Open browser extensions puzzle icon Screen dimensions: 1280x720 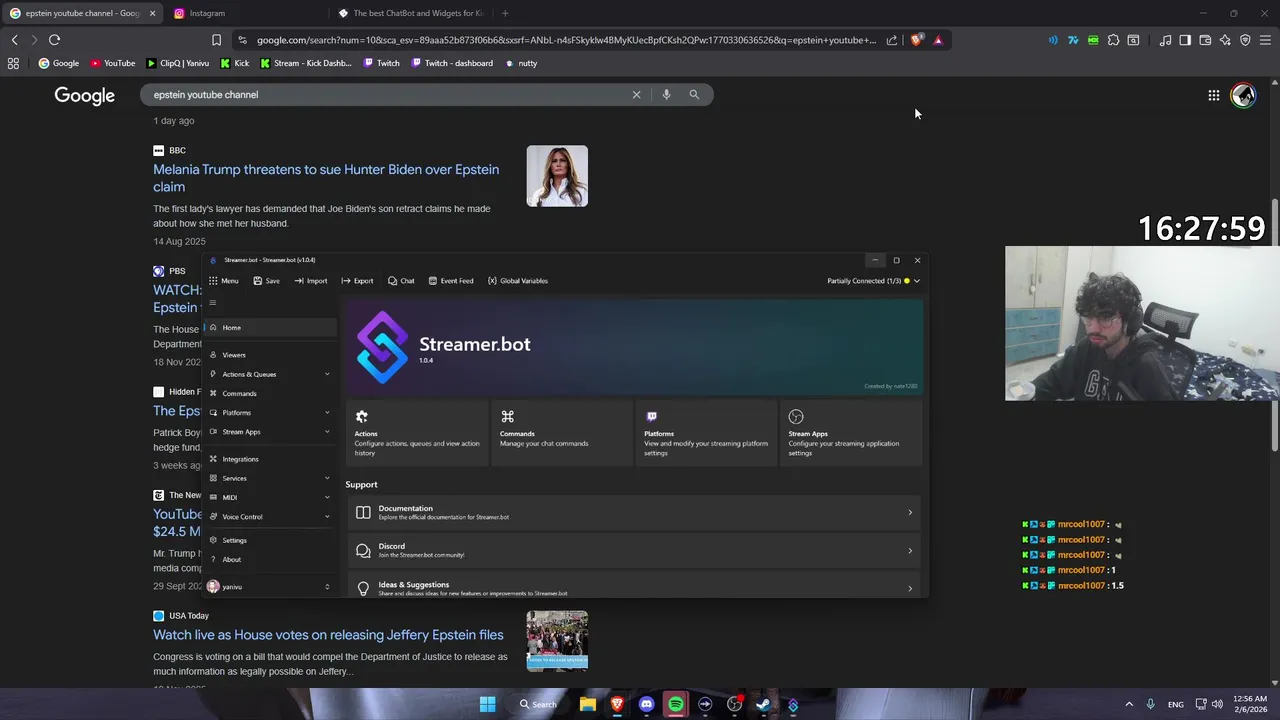click(1113, 40)
